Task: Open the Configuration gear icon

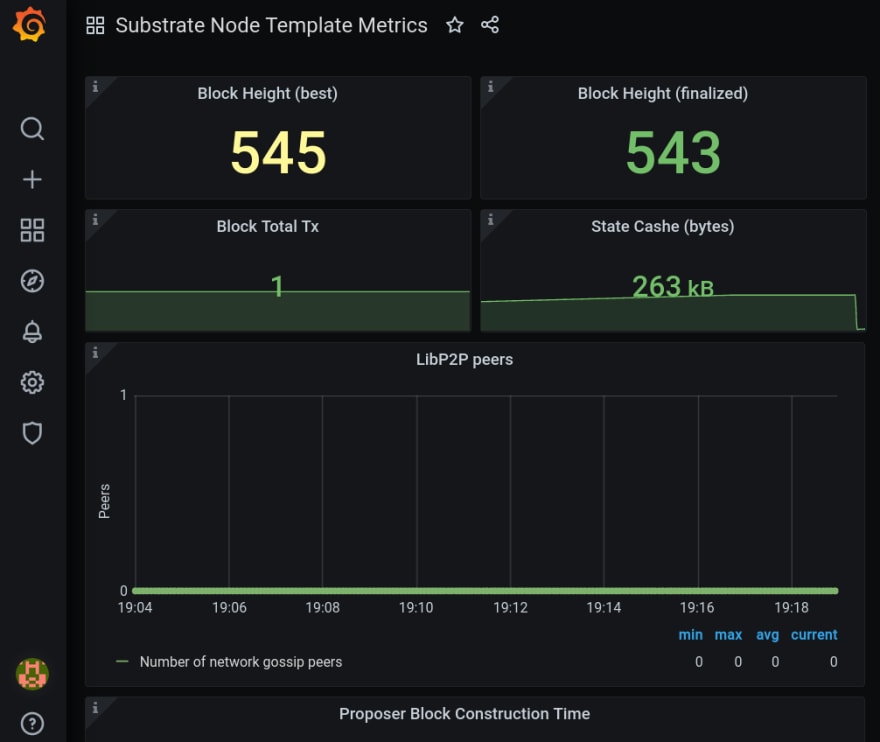Action: [32, 382]
